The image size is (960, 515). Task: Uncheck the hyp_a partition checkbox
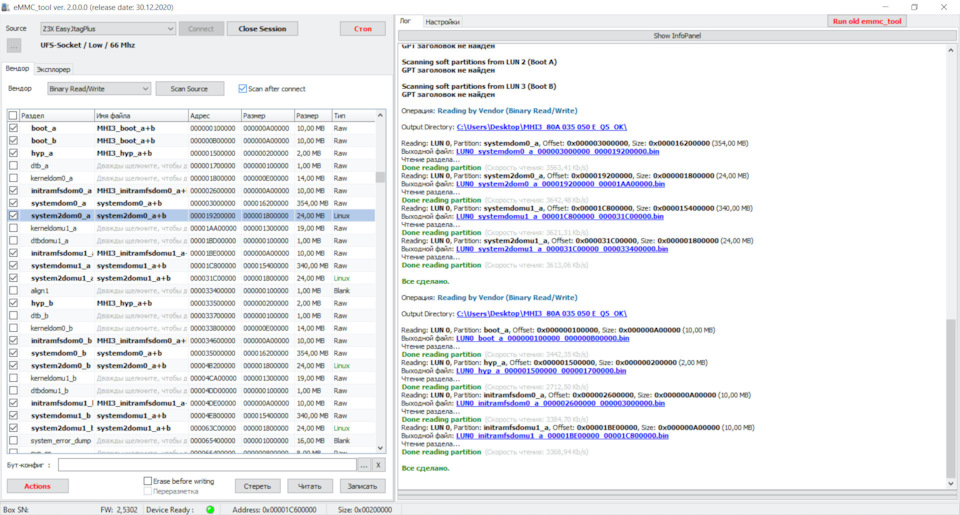tap(13, 153)
